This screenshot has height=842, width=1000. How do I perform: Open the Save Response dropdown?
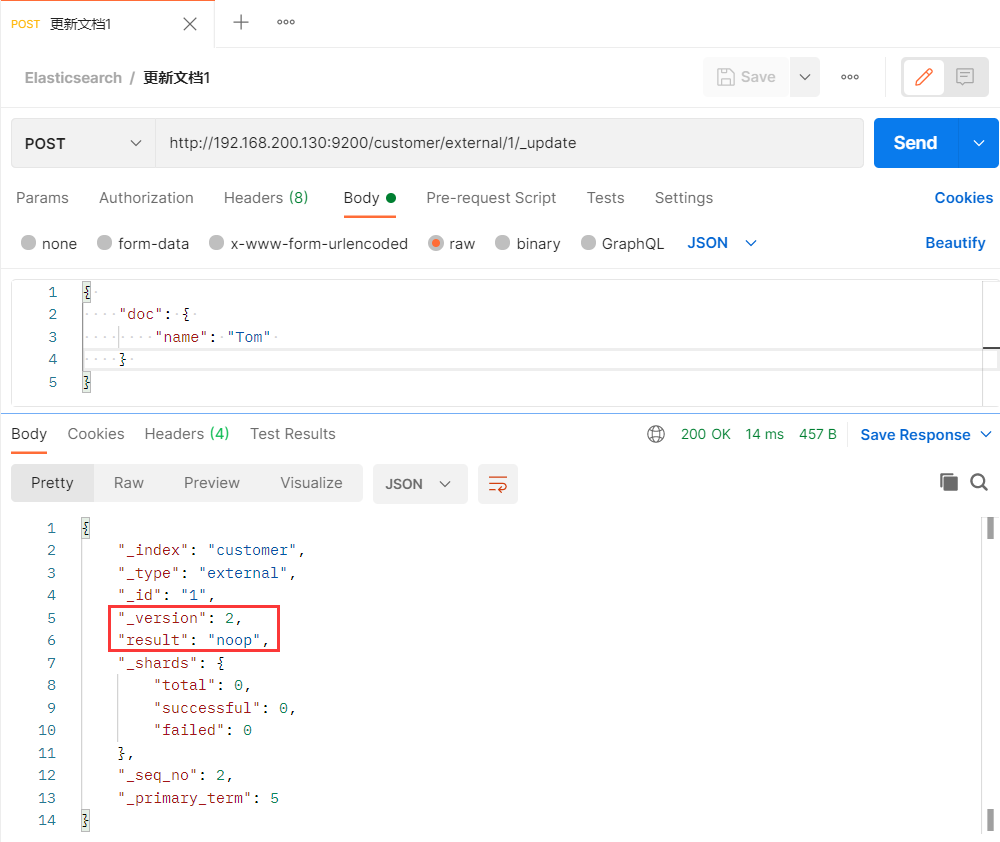pyautogui.click(x=925, y=435)
